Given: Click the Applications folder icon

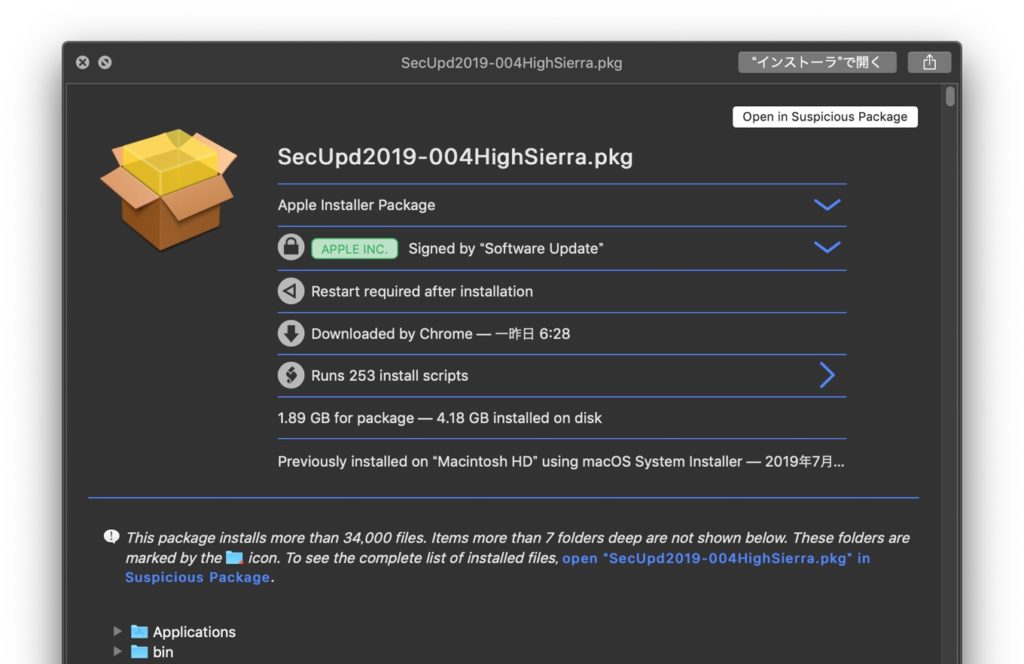Looking at the screenshot, I should point(139,631).
